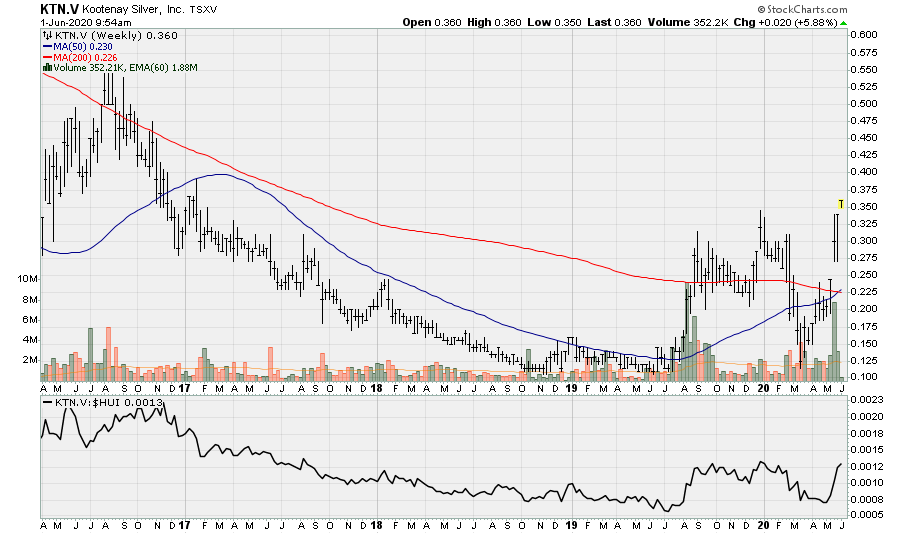Click the 0.0012 label on the ratio axis
This screenshot has height=534, width=900.
click(x=867, y=466)
